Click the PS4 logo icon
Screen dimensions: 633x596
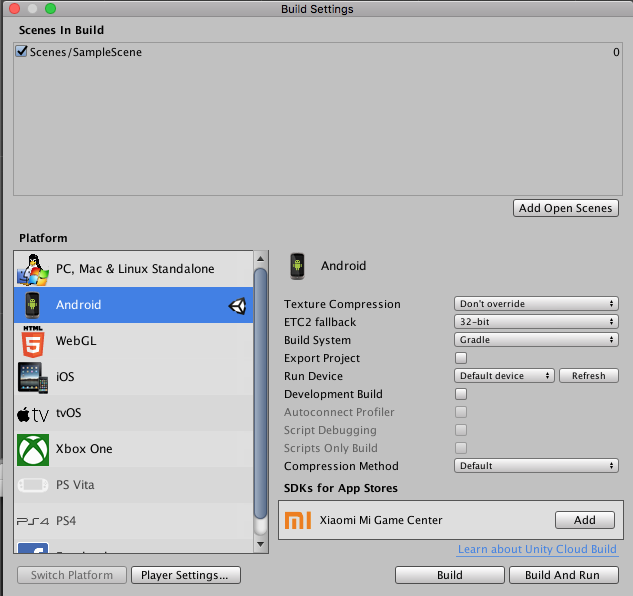[33, 521]
